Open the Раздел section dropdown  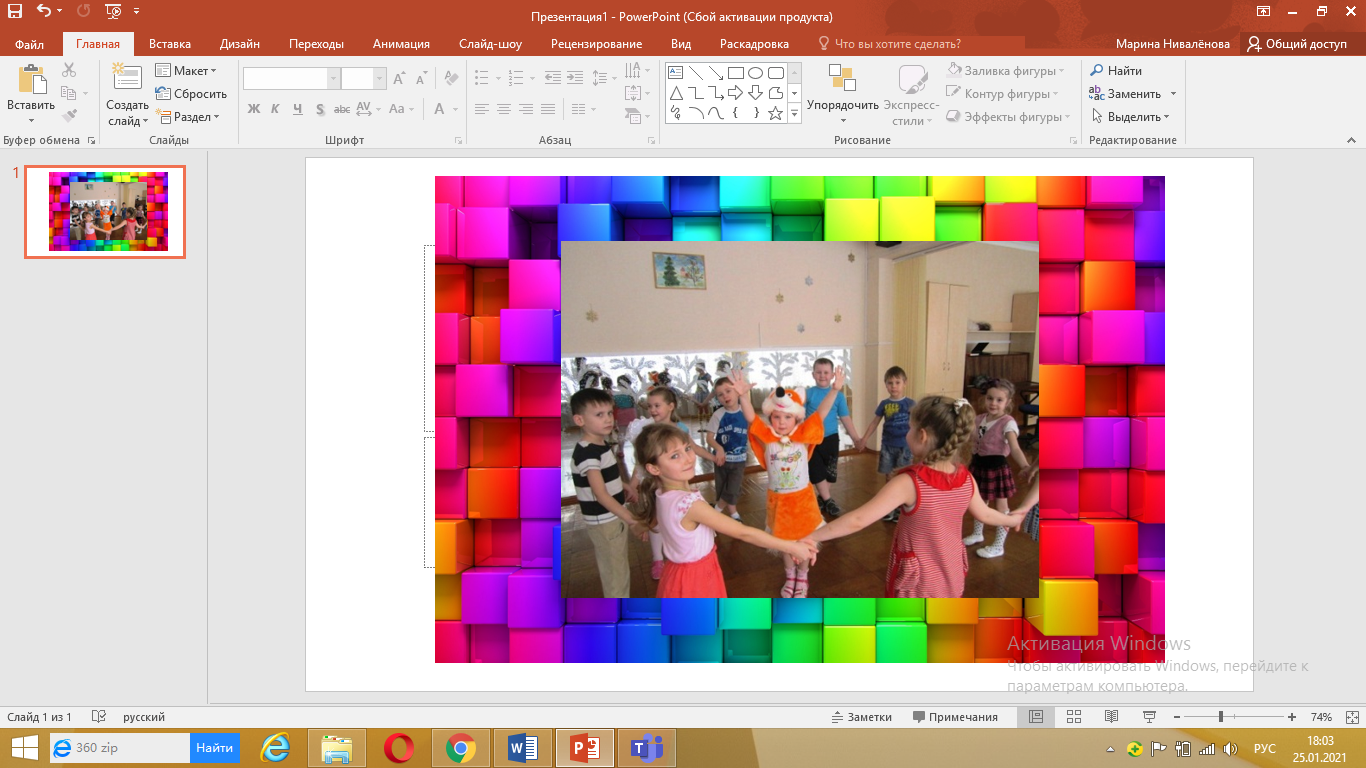187,117
